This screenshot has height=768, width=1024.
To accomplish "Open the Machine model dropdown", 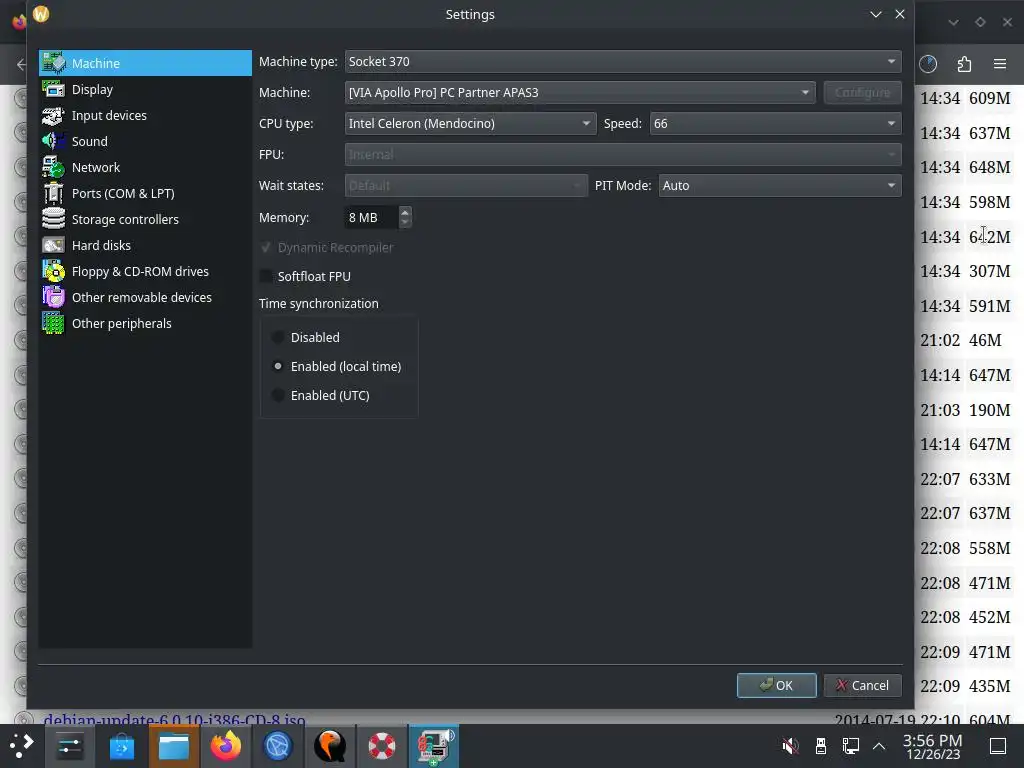I will (580, 93).
